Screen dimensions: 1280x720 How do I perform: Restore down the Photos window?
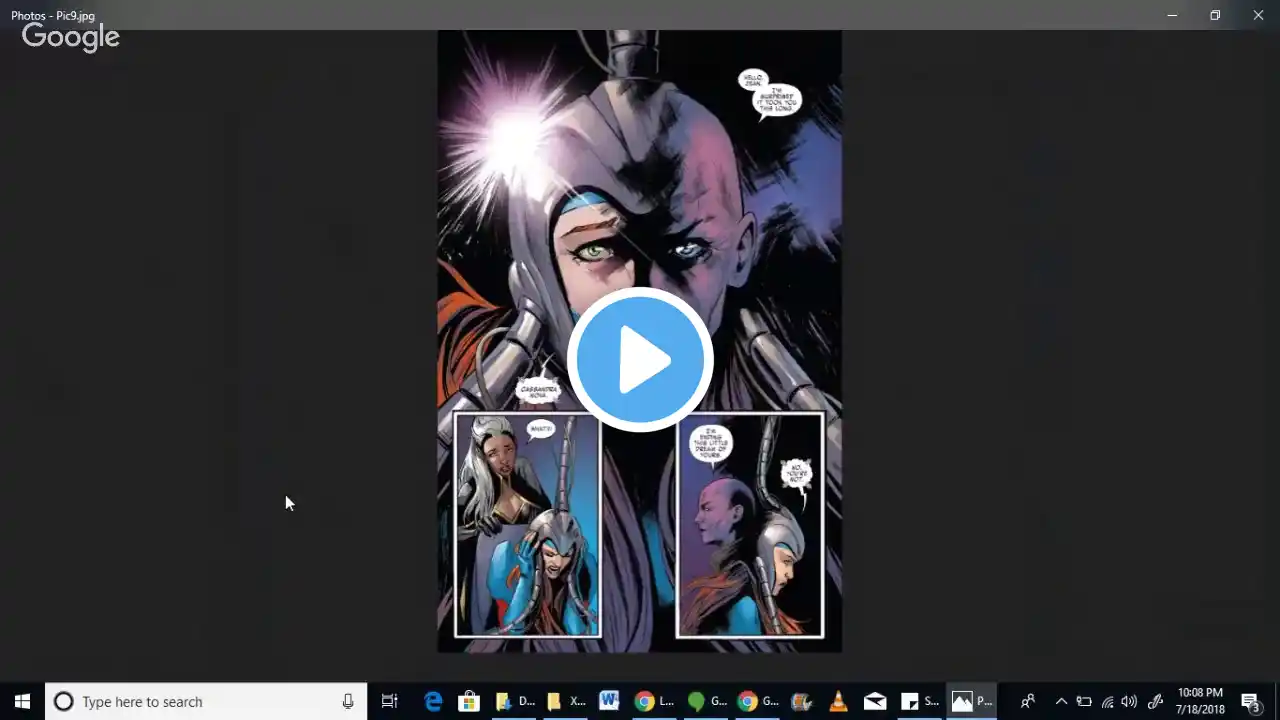[x=1215, y=15]
